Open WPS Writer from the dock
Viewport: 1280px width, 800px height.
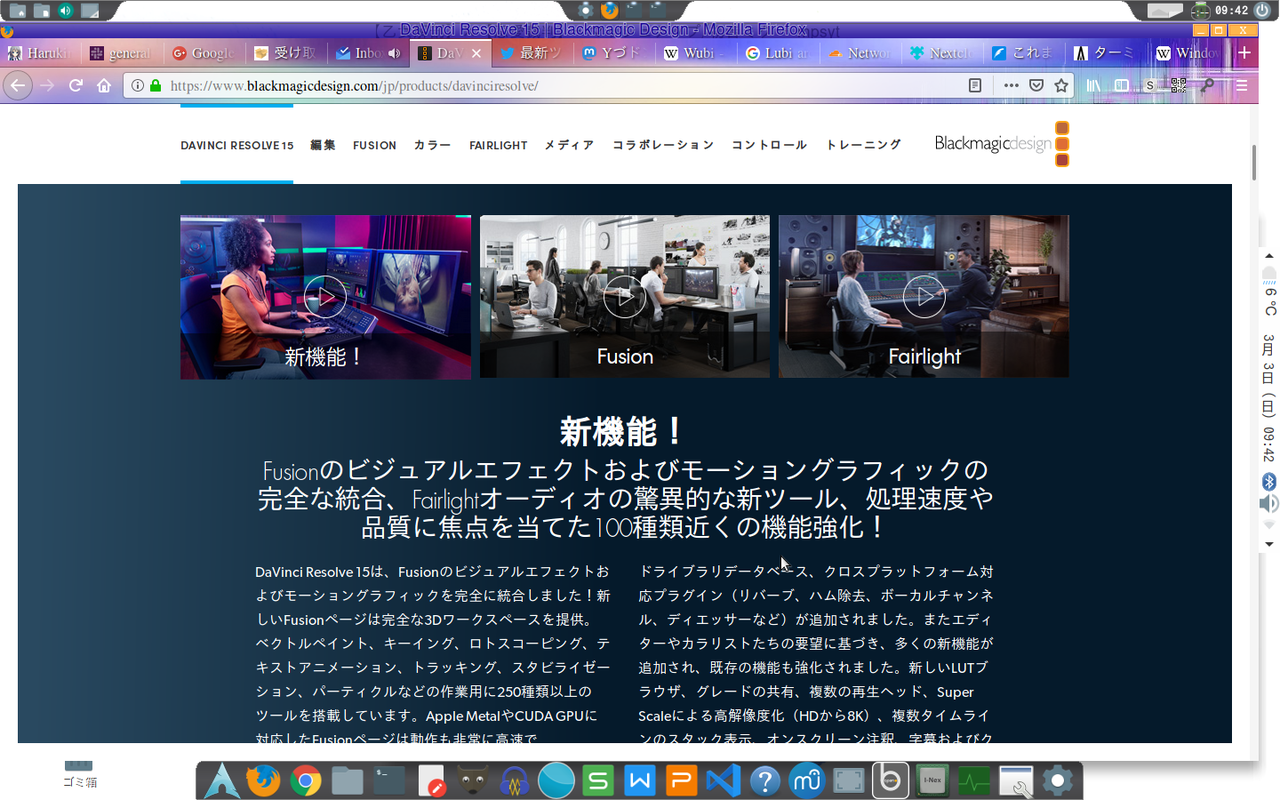tap(640, 780)
